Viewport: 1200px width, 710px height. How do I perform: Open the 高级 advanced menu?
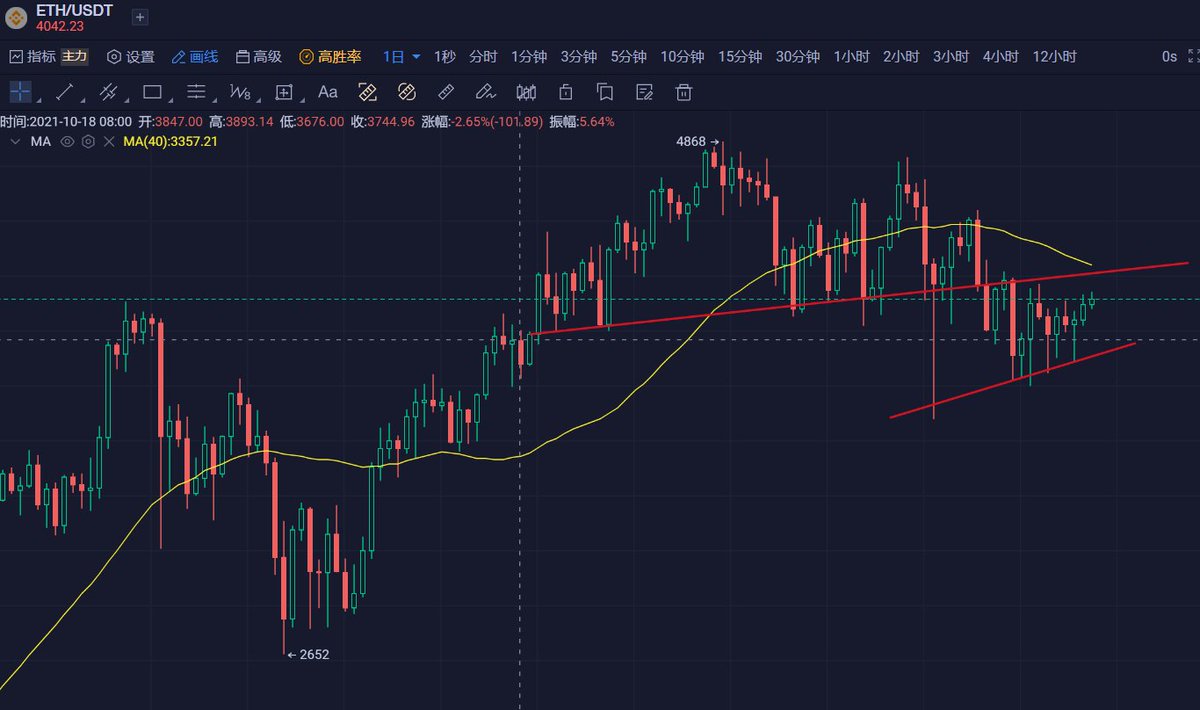[259, 57]
